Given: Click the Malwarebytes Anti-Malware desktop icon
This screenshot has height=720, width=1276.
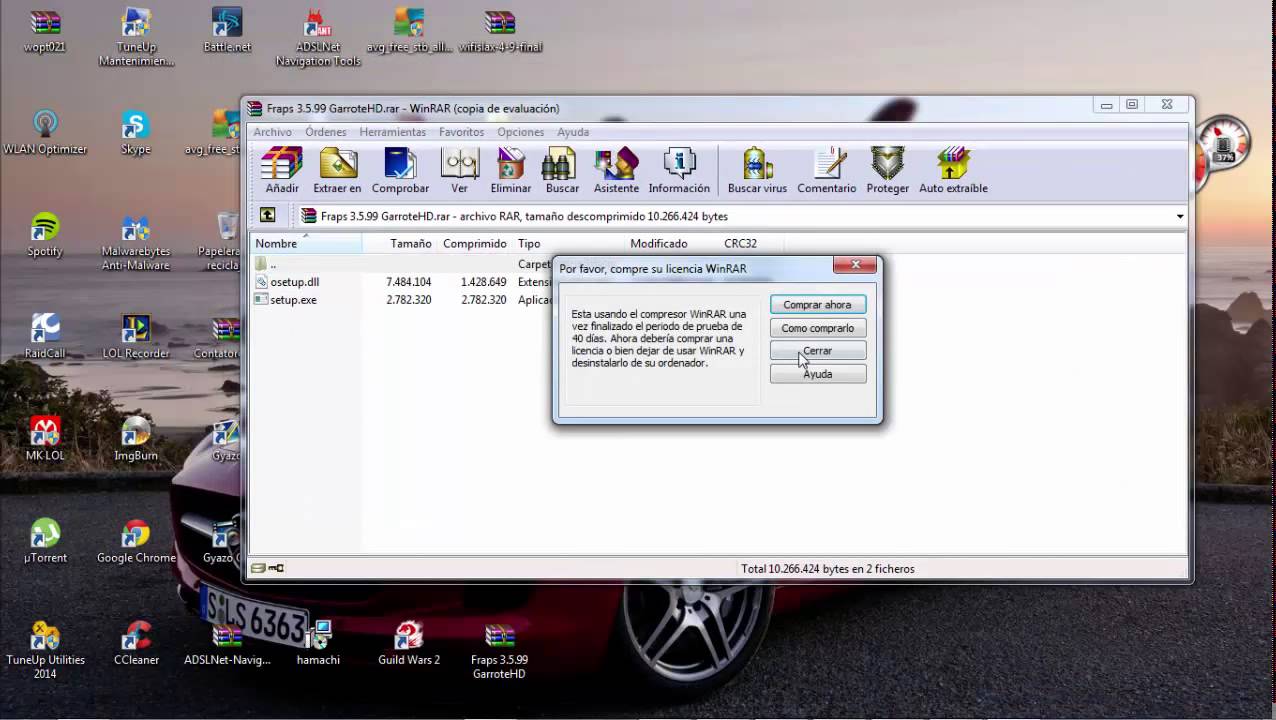Looking at the screenshot, I should [136, 241].
